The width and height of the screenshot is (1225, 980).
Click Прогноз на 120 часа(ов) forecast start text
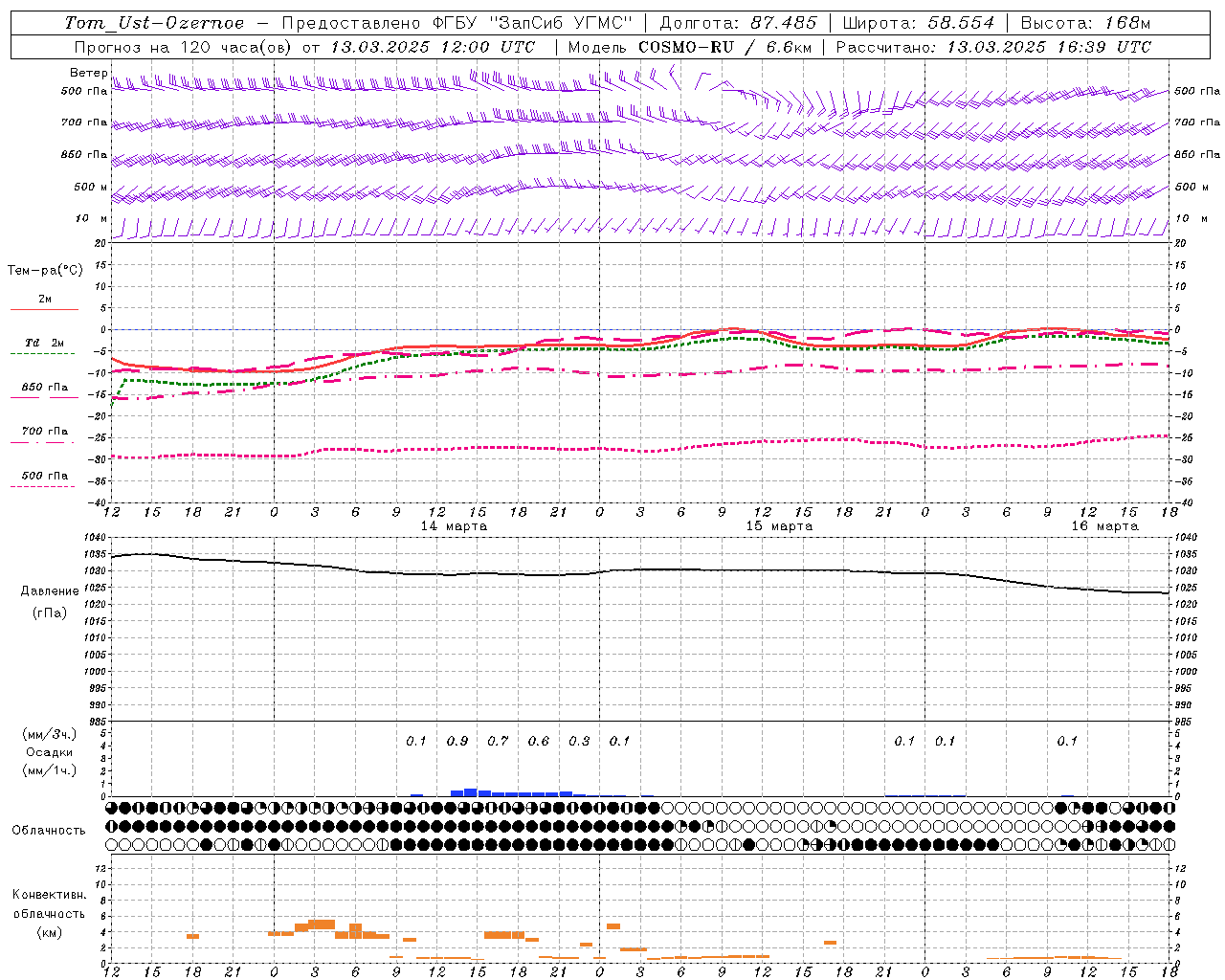tap(304, 47)
